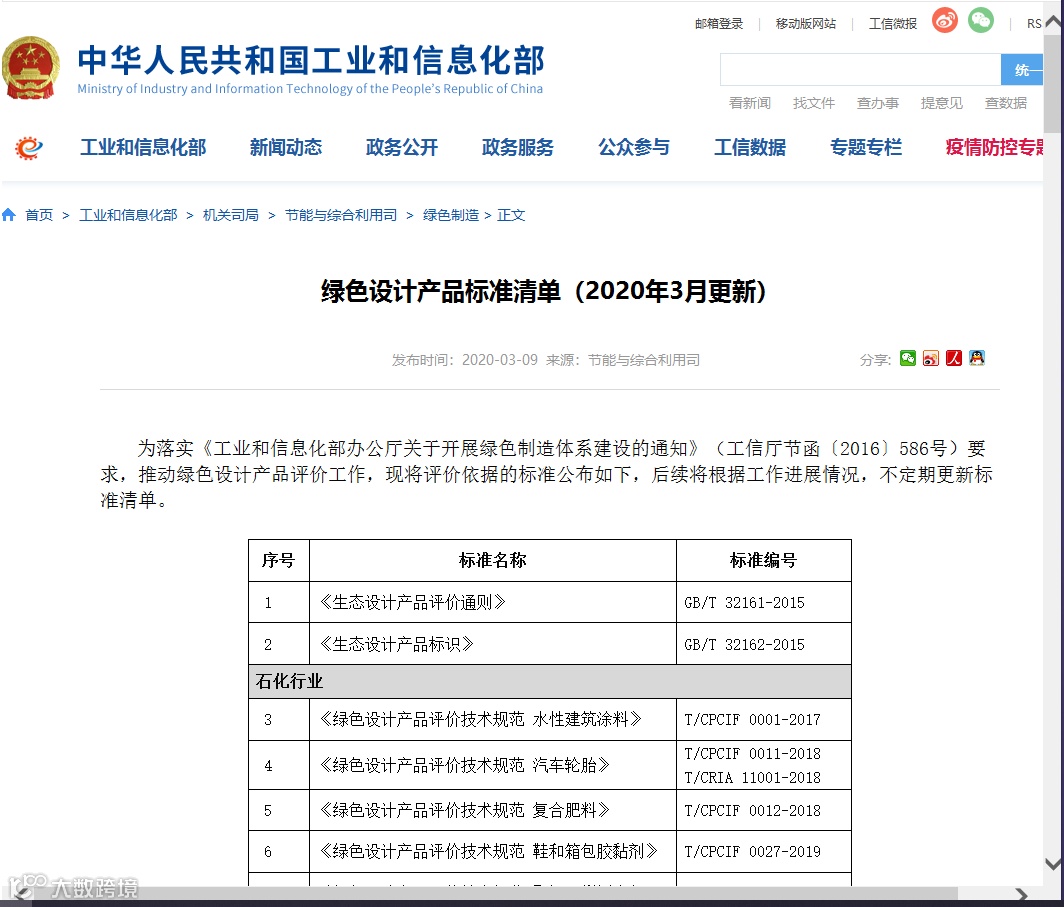Click cell T/CRIA 11001-2018
The height and width of the screenshot is (907, 1064).
click(x=753, y=777)
